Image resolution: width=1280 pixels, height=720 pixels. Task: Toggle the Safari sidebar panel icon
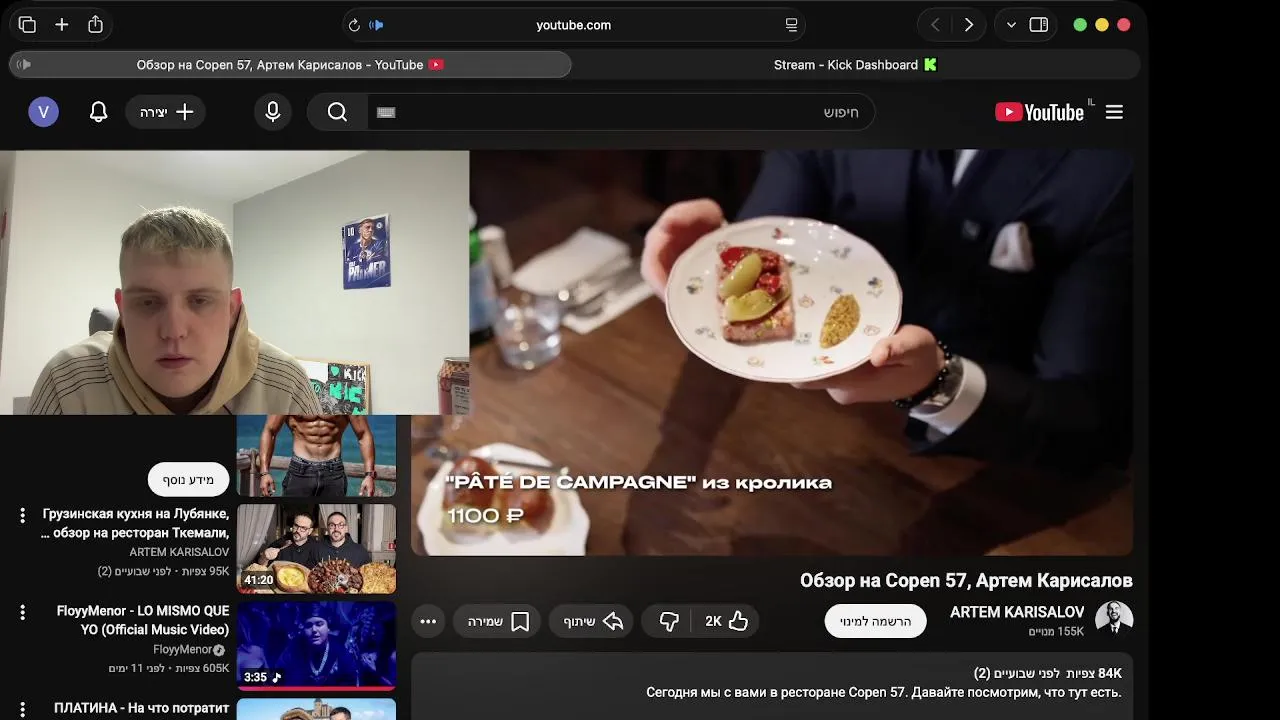coord(1039,25)
